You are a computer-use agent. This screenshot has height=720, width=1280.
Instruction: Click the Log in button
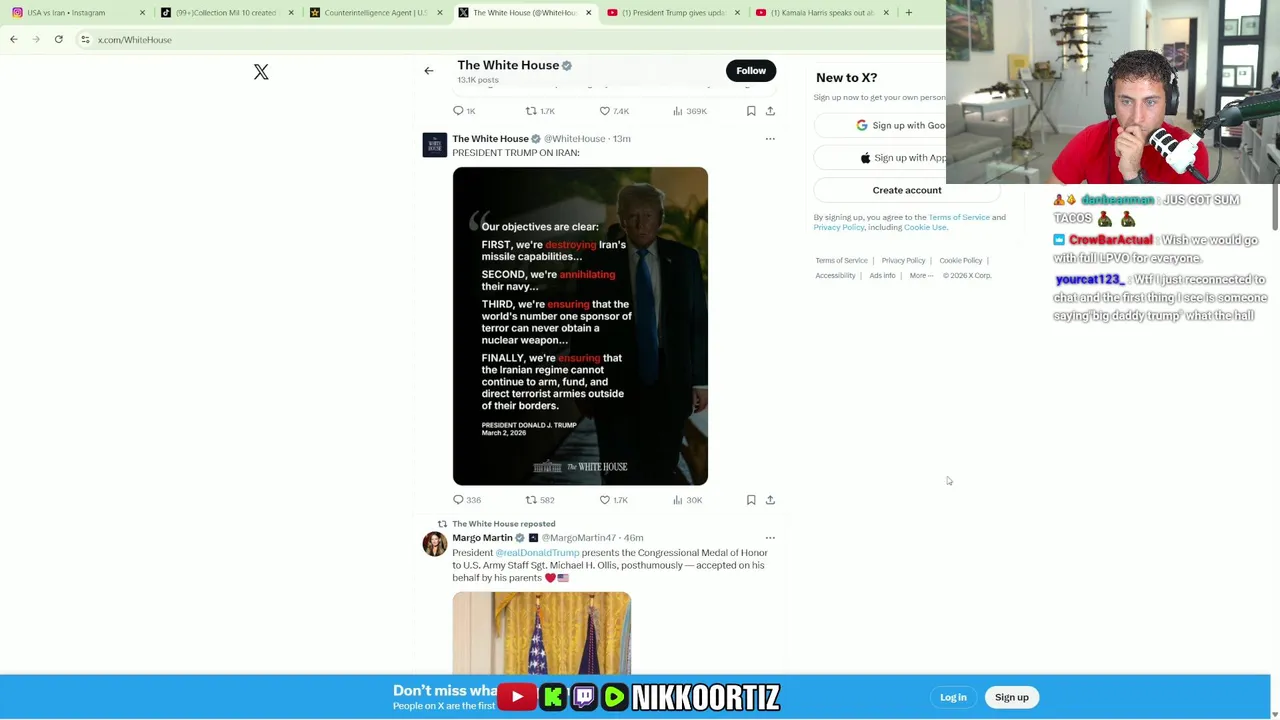click(953, 698)
